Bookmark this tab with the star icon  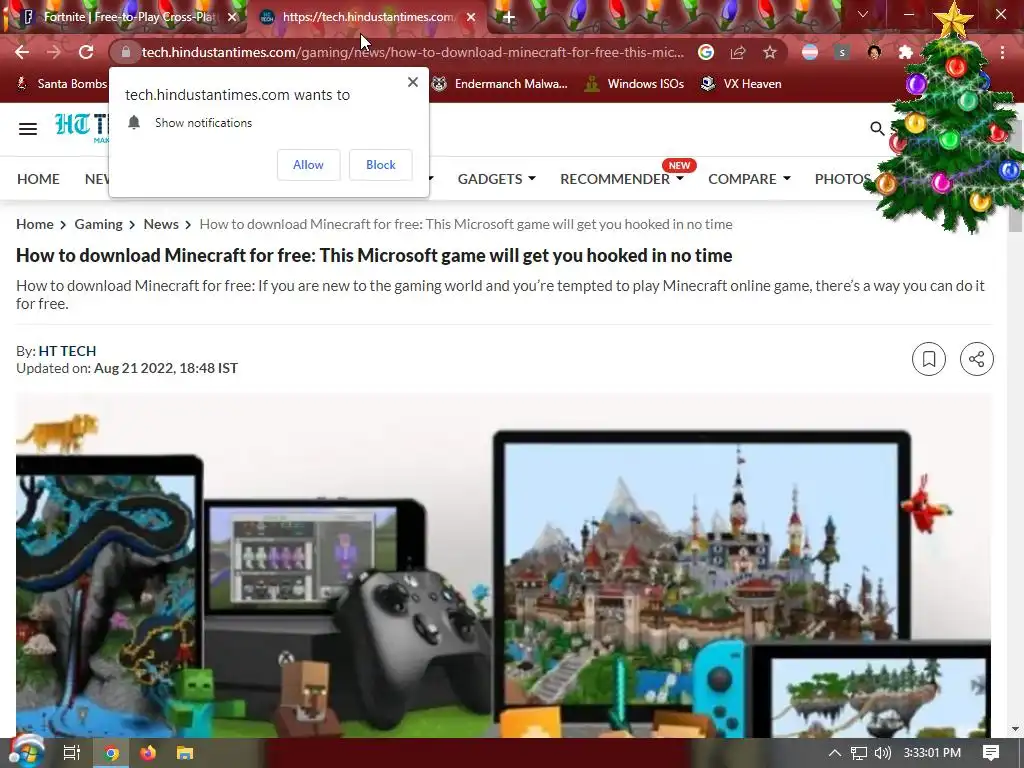(x=770, y=52)
